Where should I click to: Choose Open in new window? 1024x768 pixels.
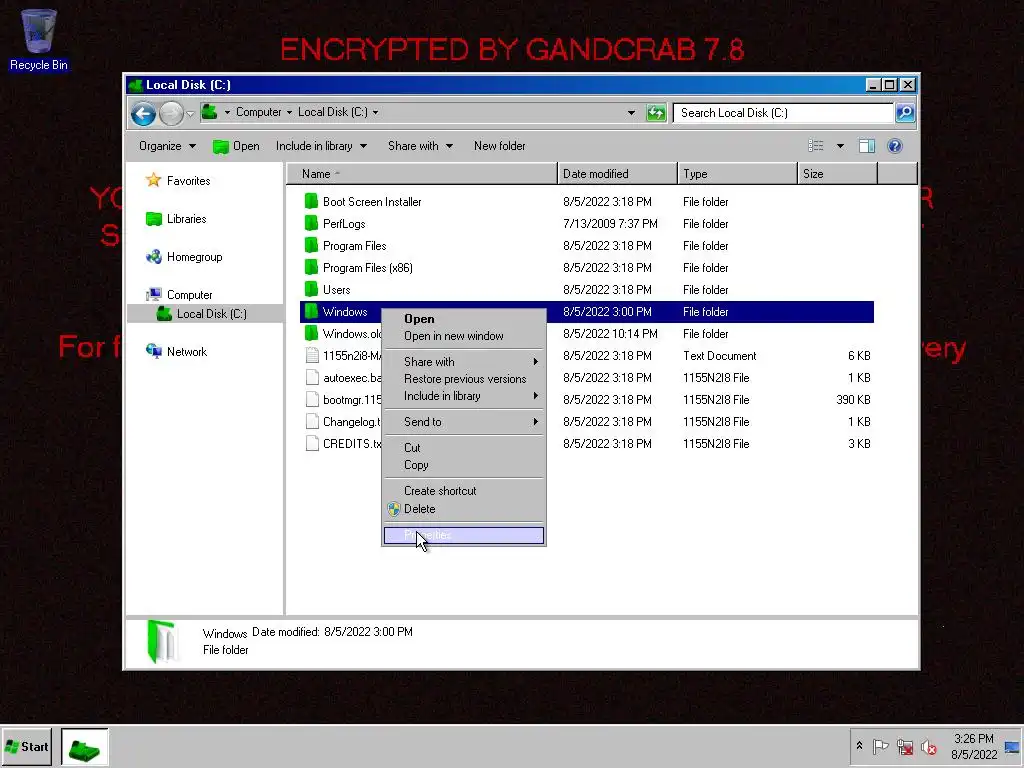point(464,336)
